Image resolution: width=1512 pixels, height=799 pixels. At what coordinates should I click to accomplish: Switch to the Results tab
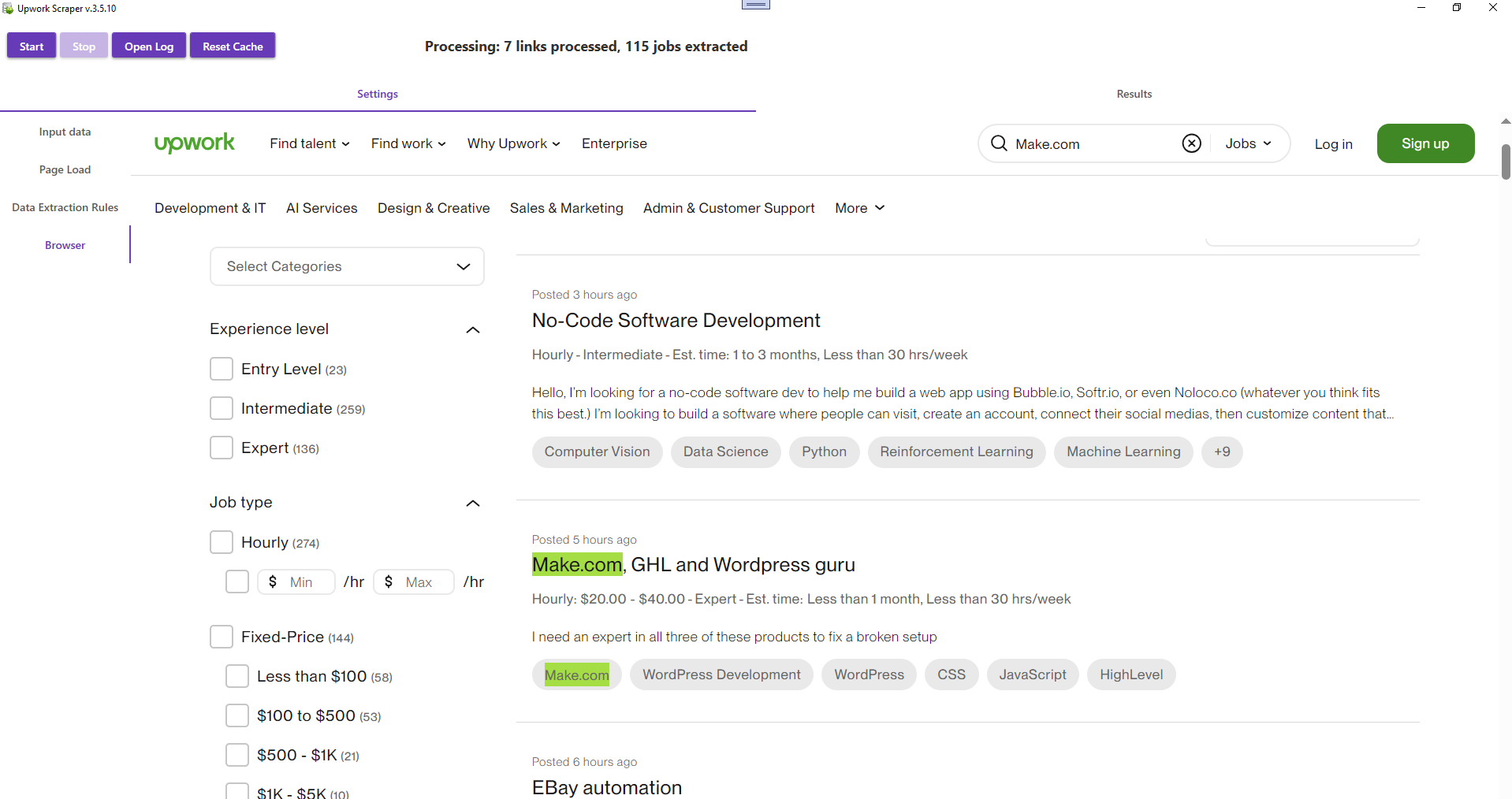click(x=1133, y=93)
